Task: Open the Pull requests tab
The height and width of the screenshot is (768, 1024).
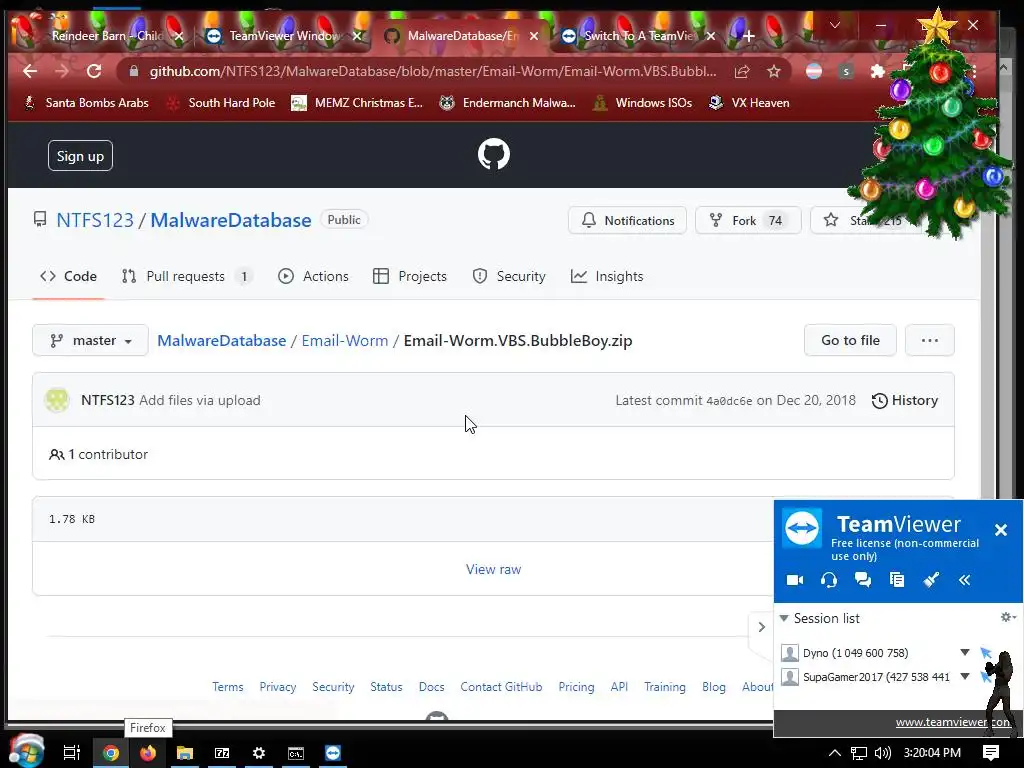Action: click(x=187, y=276)
